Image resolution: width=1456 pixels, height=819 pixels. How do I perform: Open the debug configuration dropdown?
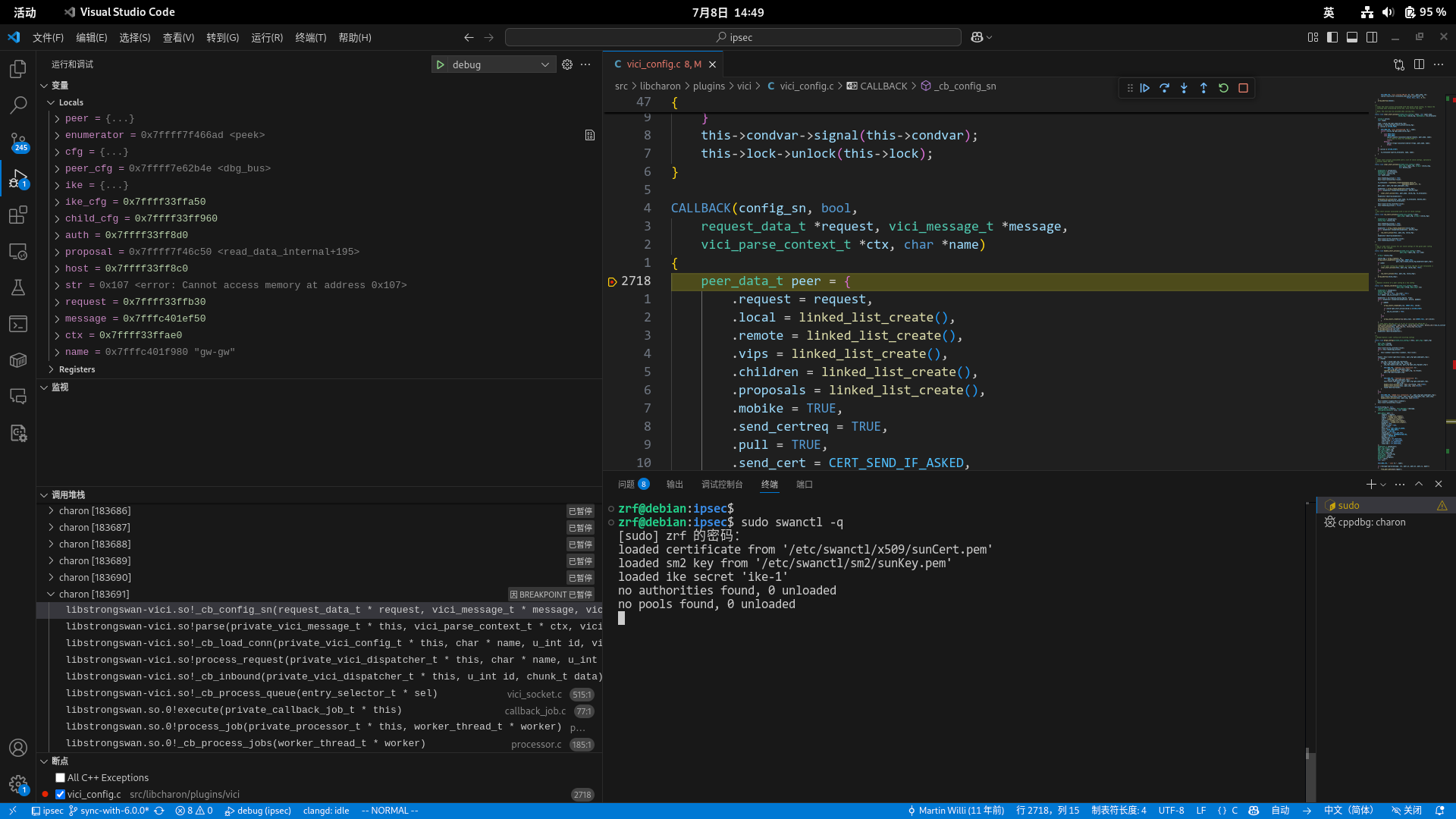(502, 64)
